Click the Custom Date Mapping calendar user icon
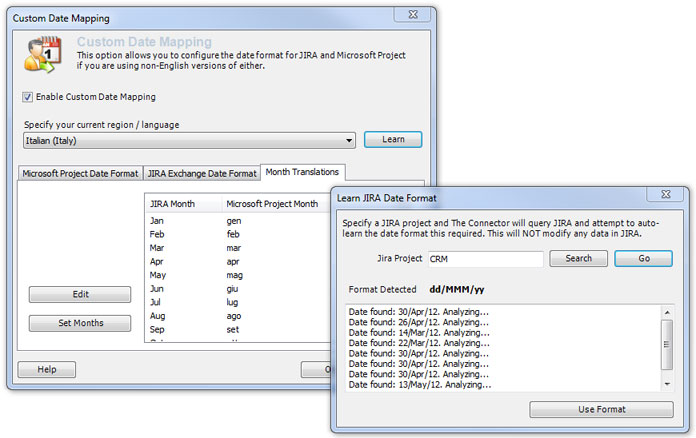This screenshot has height=438, width=696. [42, 55]
